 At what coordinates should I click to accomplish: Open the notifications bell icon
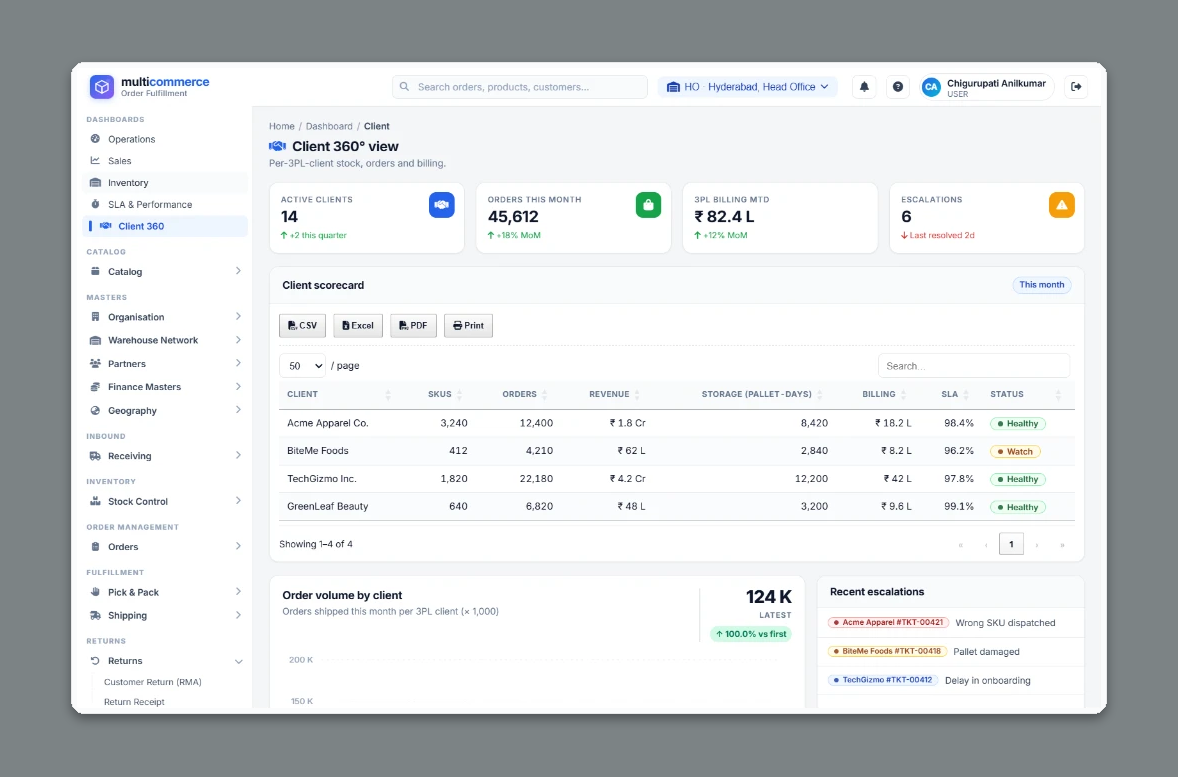[x=864, y=86]
